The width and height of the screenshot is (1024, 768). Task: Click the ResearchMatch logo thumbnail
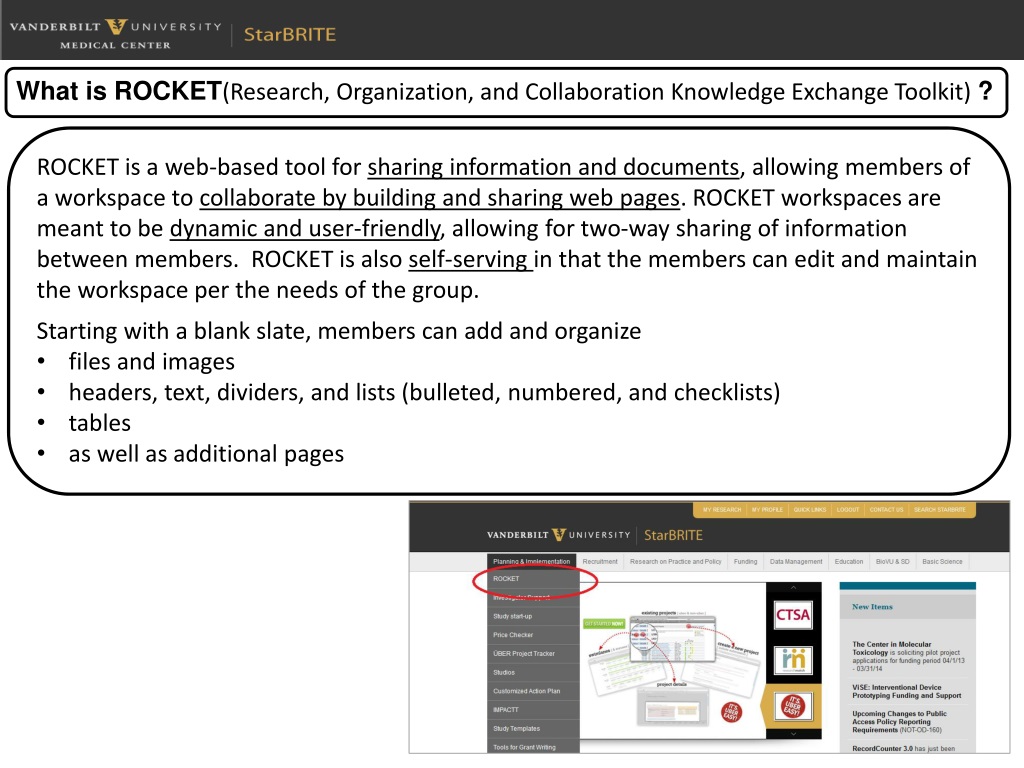coord(793,660)
